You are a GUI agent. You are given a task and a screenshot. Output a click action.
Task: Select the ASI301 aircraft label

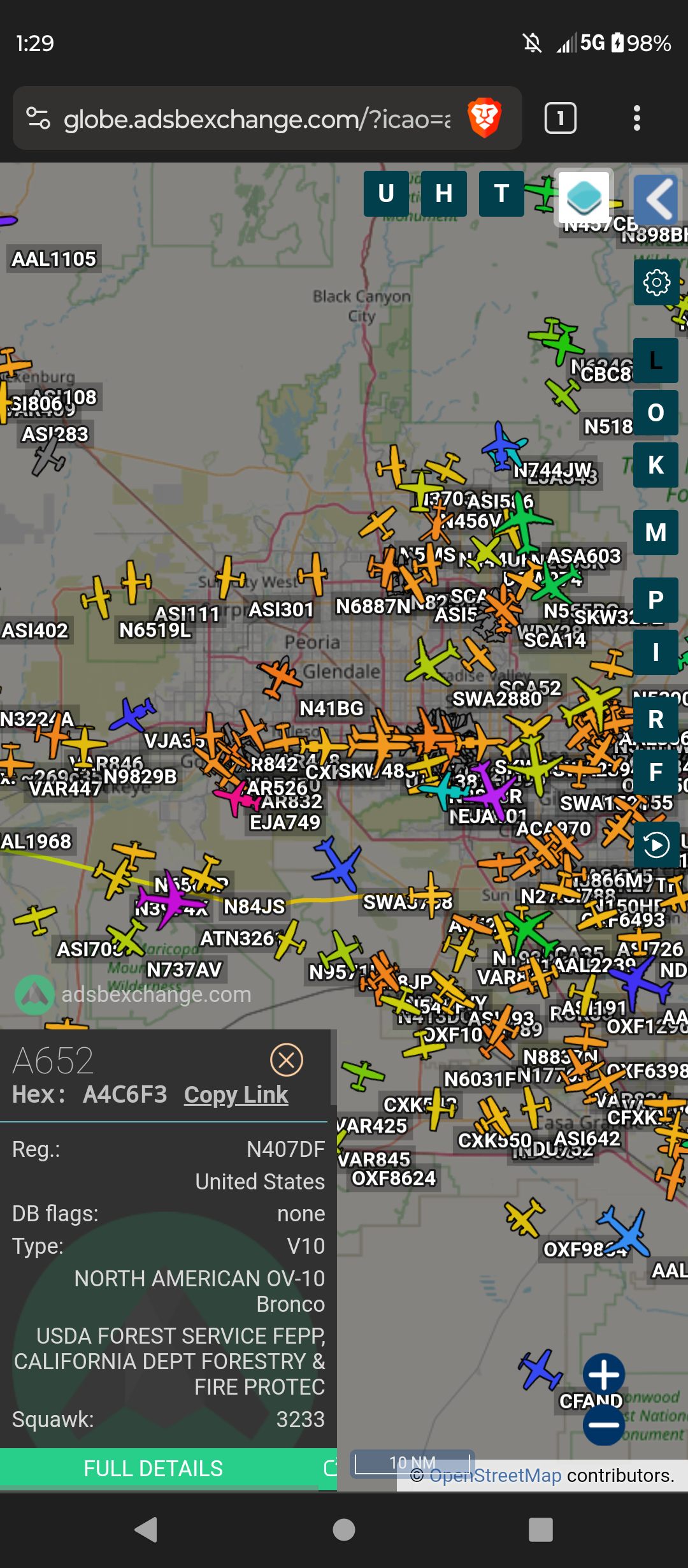pyautogui.click(x=281, y=610)
